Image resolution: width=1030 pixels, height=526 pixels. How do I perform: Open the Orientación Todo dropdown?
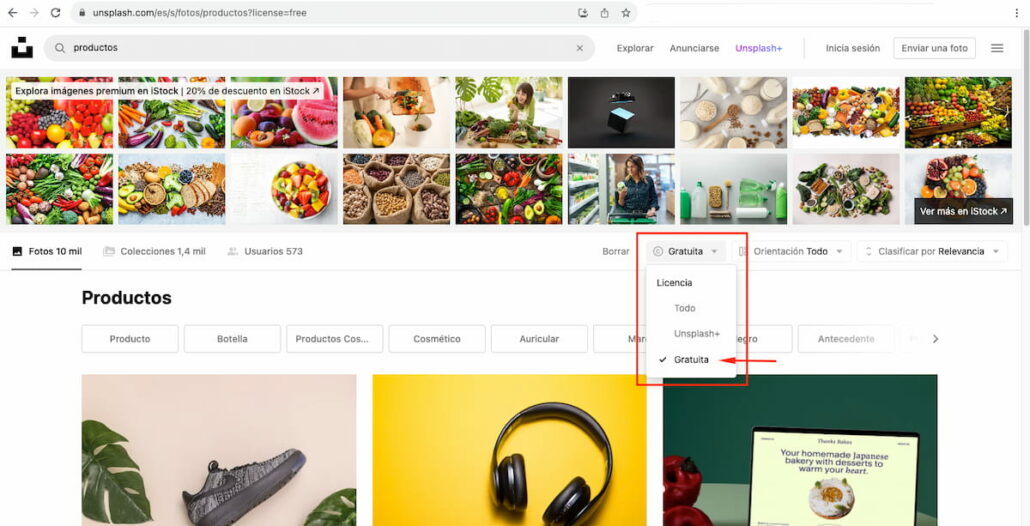791,252
